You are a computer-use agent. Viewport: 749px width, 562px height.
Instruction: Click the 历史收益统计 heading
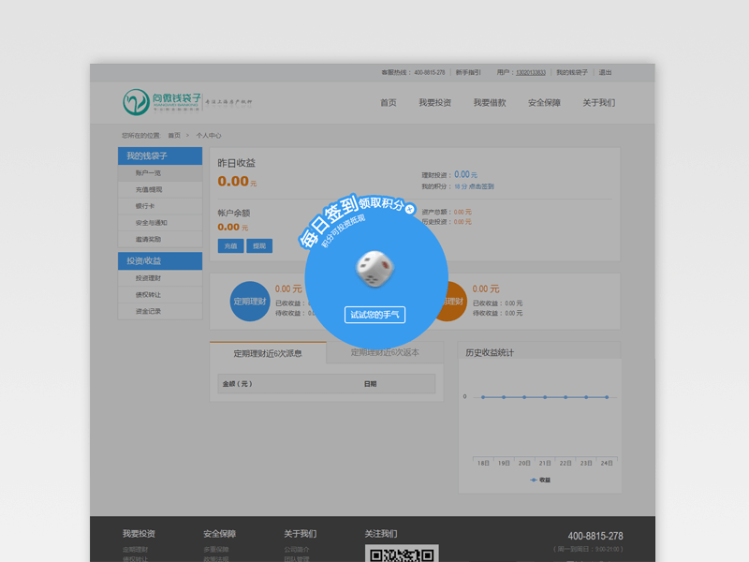click(x=490, y=352)
